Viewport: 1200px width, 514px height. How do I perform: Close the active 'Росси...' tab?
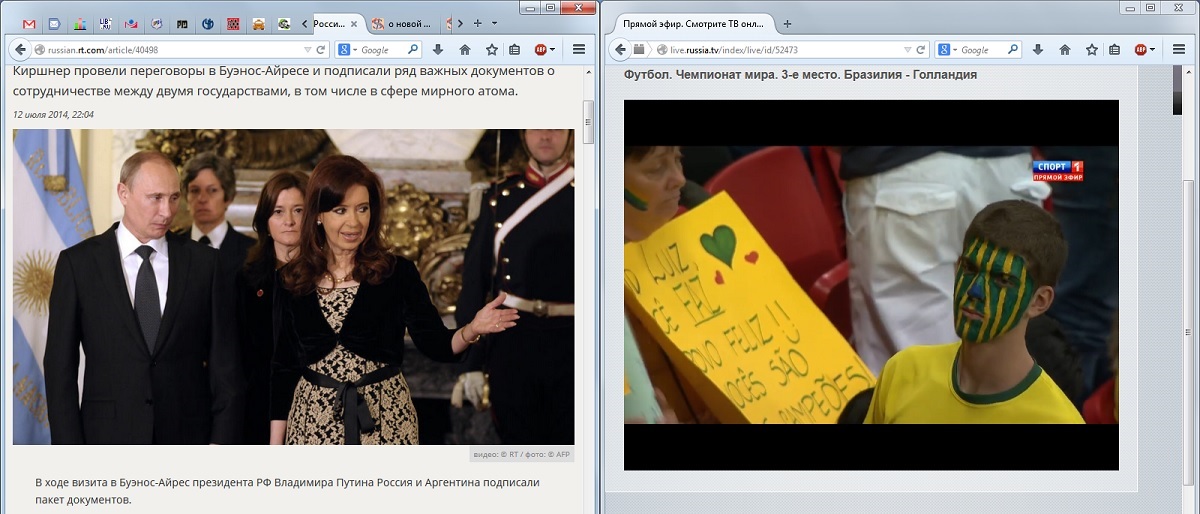(x=354, y=23)
